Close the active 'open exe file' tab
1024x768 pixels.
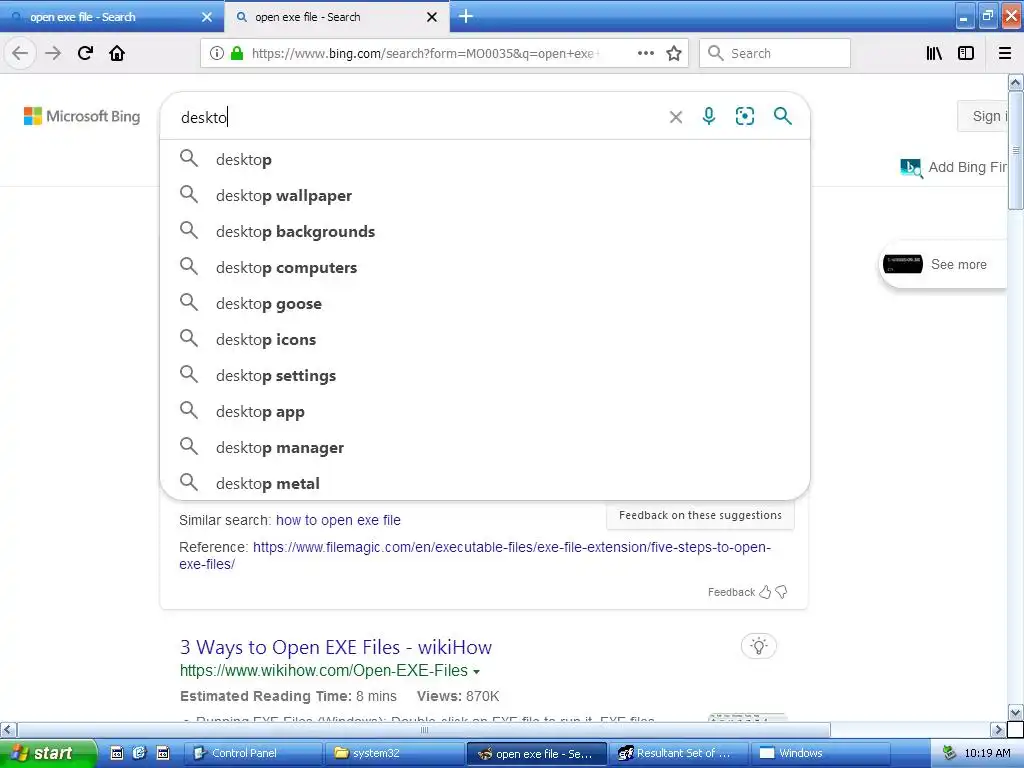(432, 17)
